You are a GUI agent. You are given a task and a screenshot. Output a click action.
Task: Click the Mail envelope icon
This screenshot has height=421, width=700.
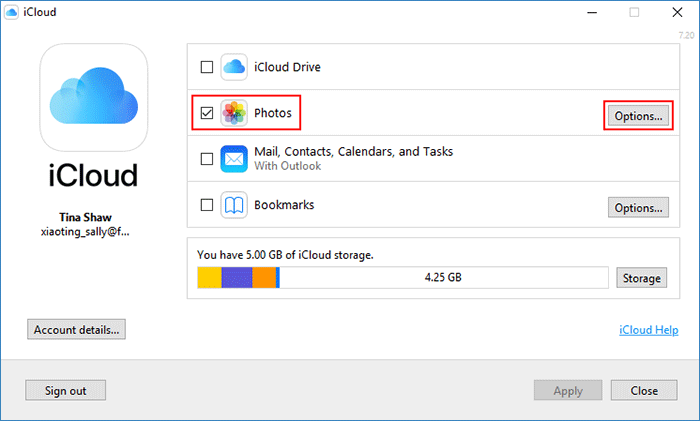[234, 159]
